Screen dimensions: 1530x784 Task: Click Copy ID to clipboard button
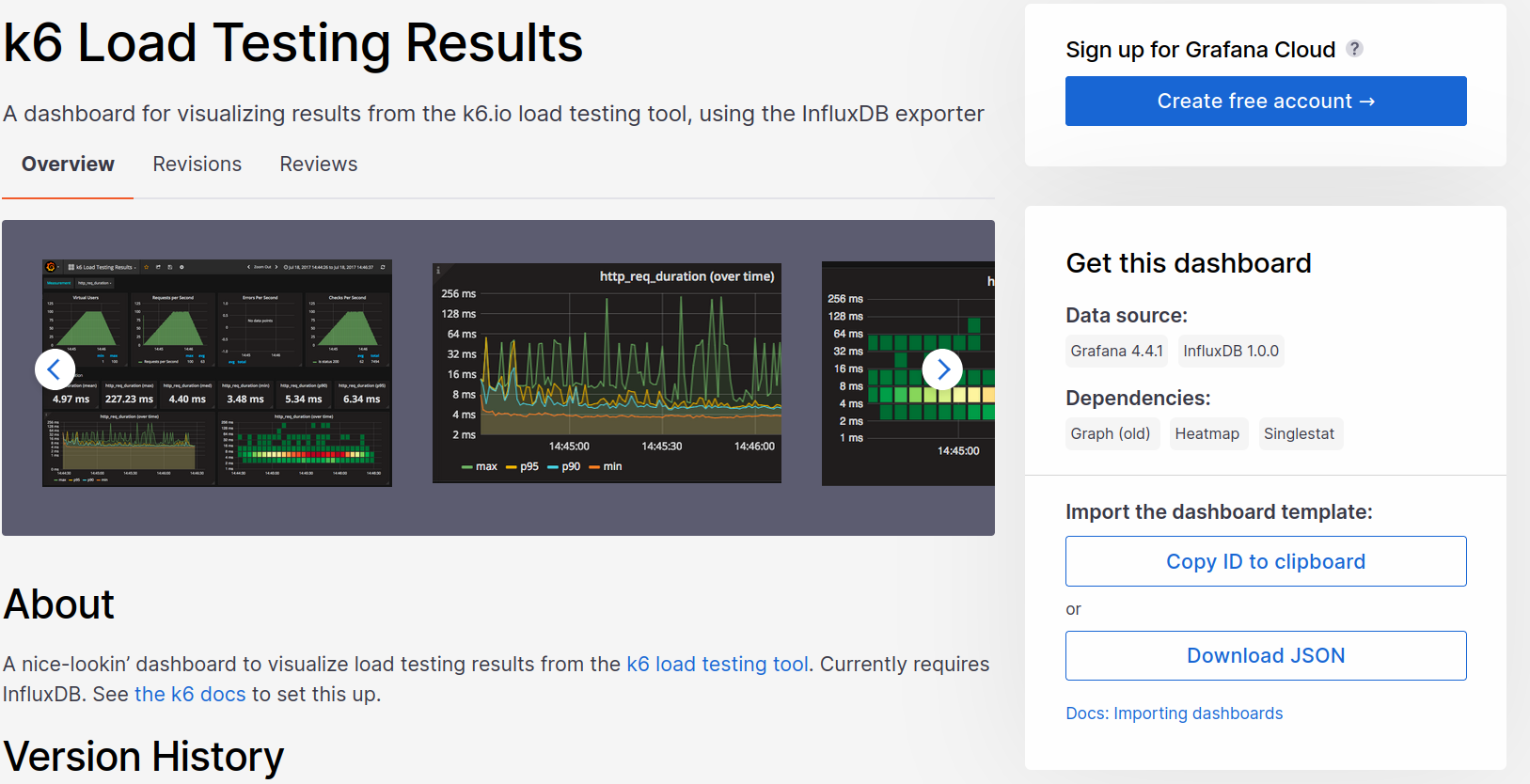(1265, 561)
